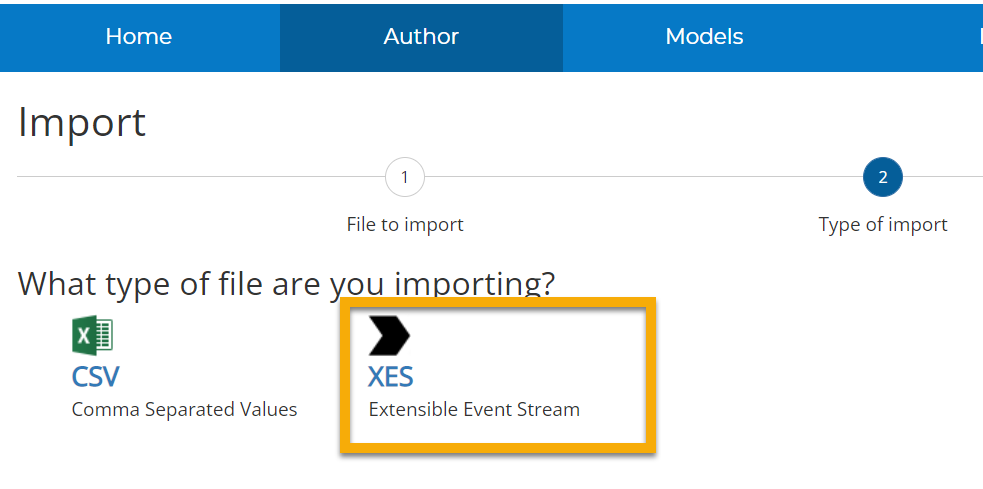Open the Home tab

139,37
